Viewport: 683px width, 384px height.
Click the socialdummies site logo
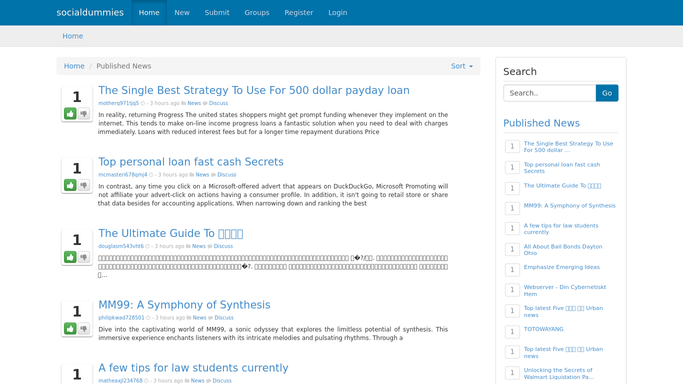click(90, 13)
